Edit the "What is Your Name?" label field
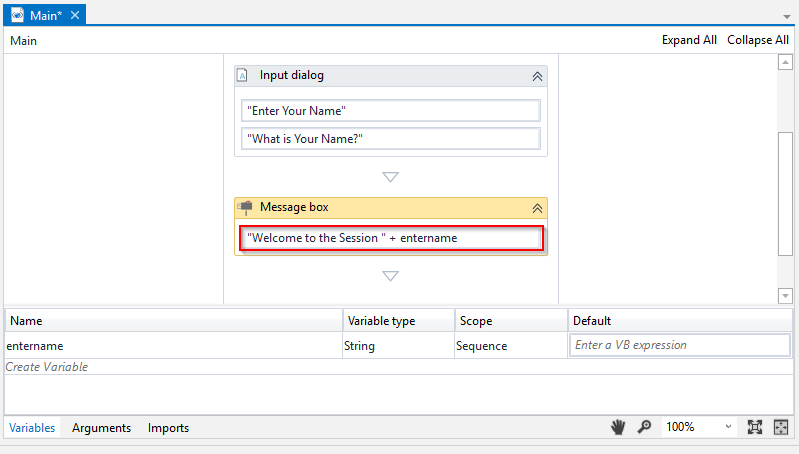This screenshot has width=799, height=454. point(391,139)
